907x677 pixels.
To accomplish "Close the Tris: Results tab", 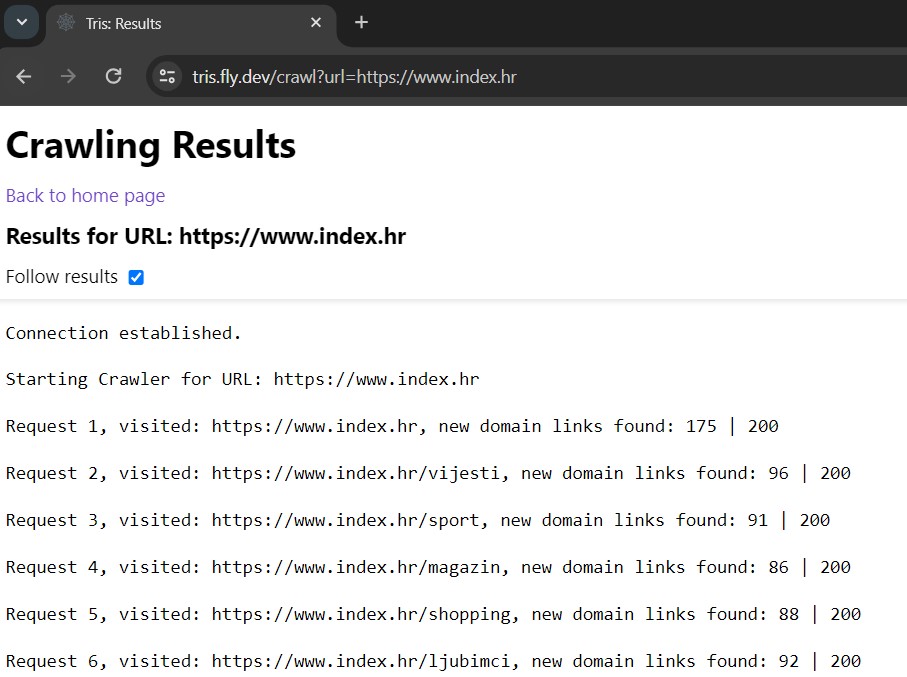I will click(316, 23).
